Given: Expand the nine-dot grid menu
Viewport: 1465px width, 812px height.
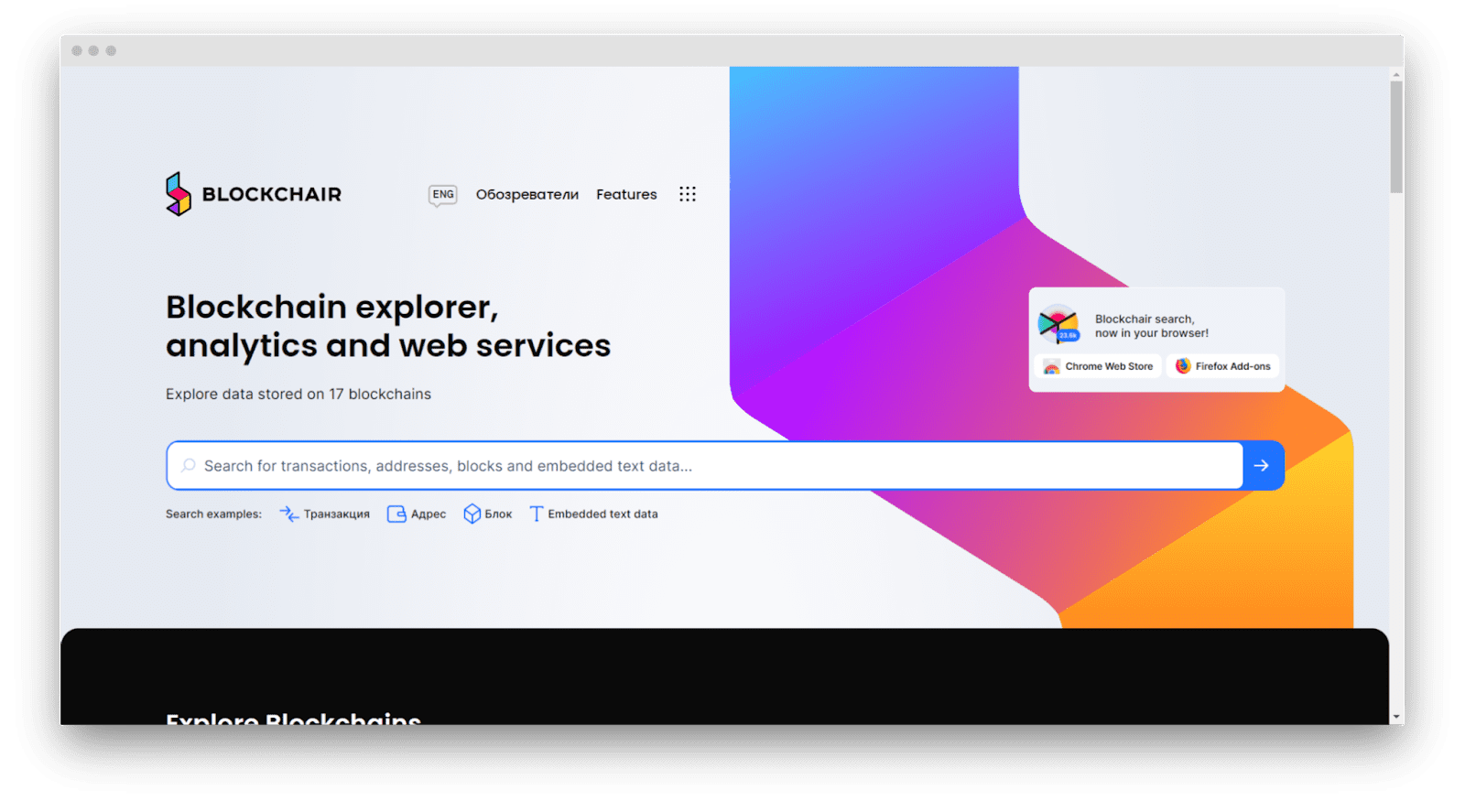Looking at the screenshot, I should (x=688, y=194).
